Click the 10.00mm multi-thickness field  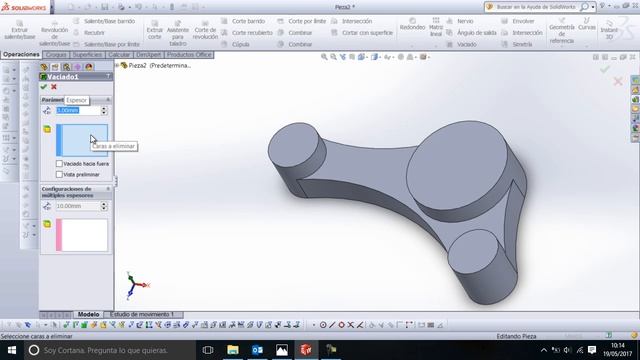tap(78, 206)
